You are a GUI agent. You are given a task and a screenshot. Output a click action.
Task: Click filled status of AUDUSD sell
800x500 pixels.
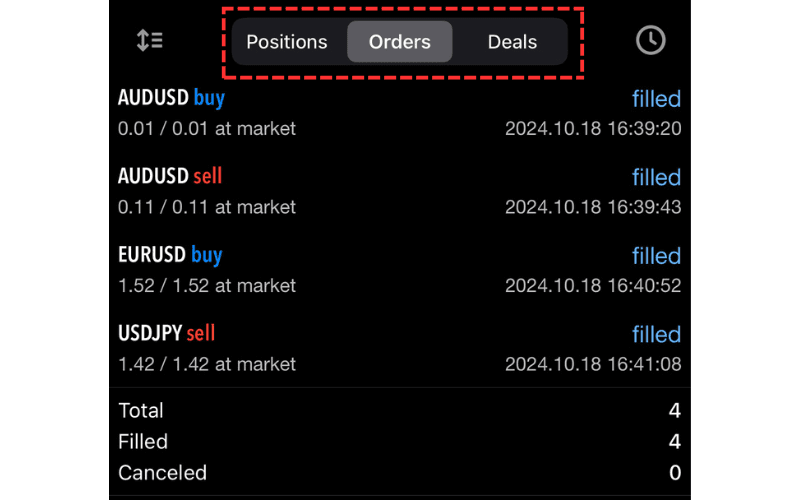(x=656, y=178)
